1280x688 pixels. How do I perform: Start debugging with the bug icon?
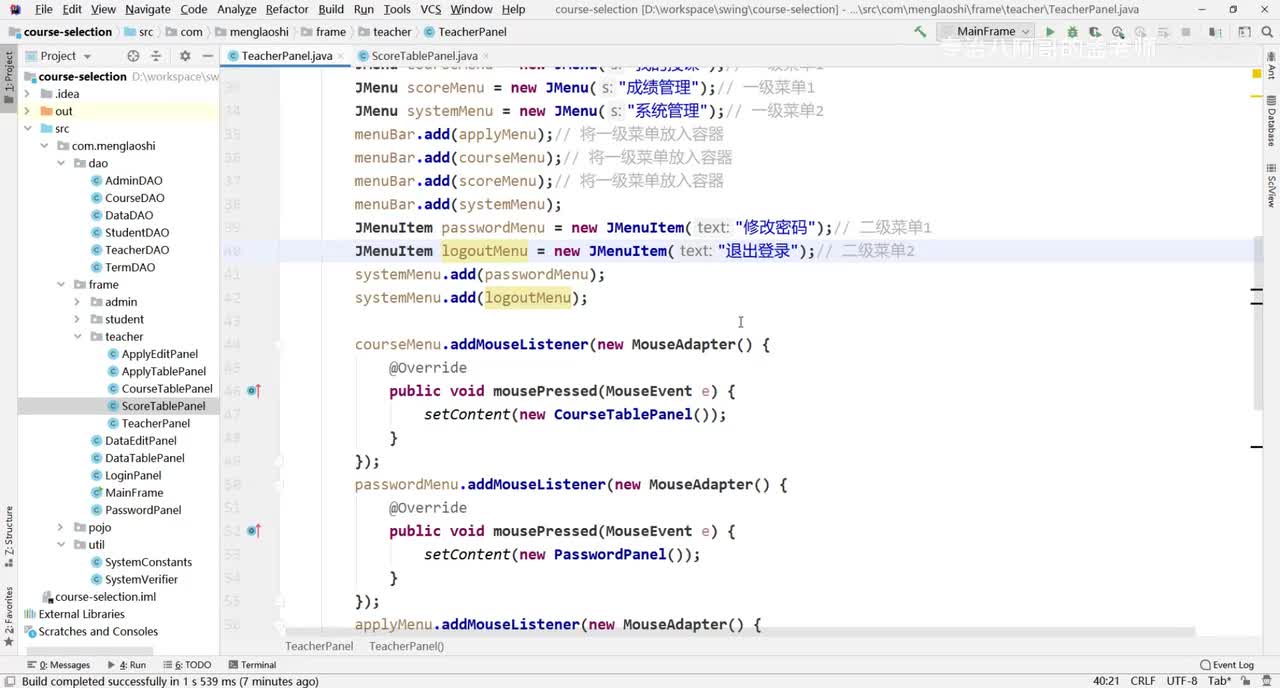point(1072,32)
